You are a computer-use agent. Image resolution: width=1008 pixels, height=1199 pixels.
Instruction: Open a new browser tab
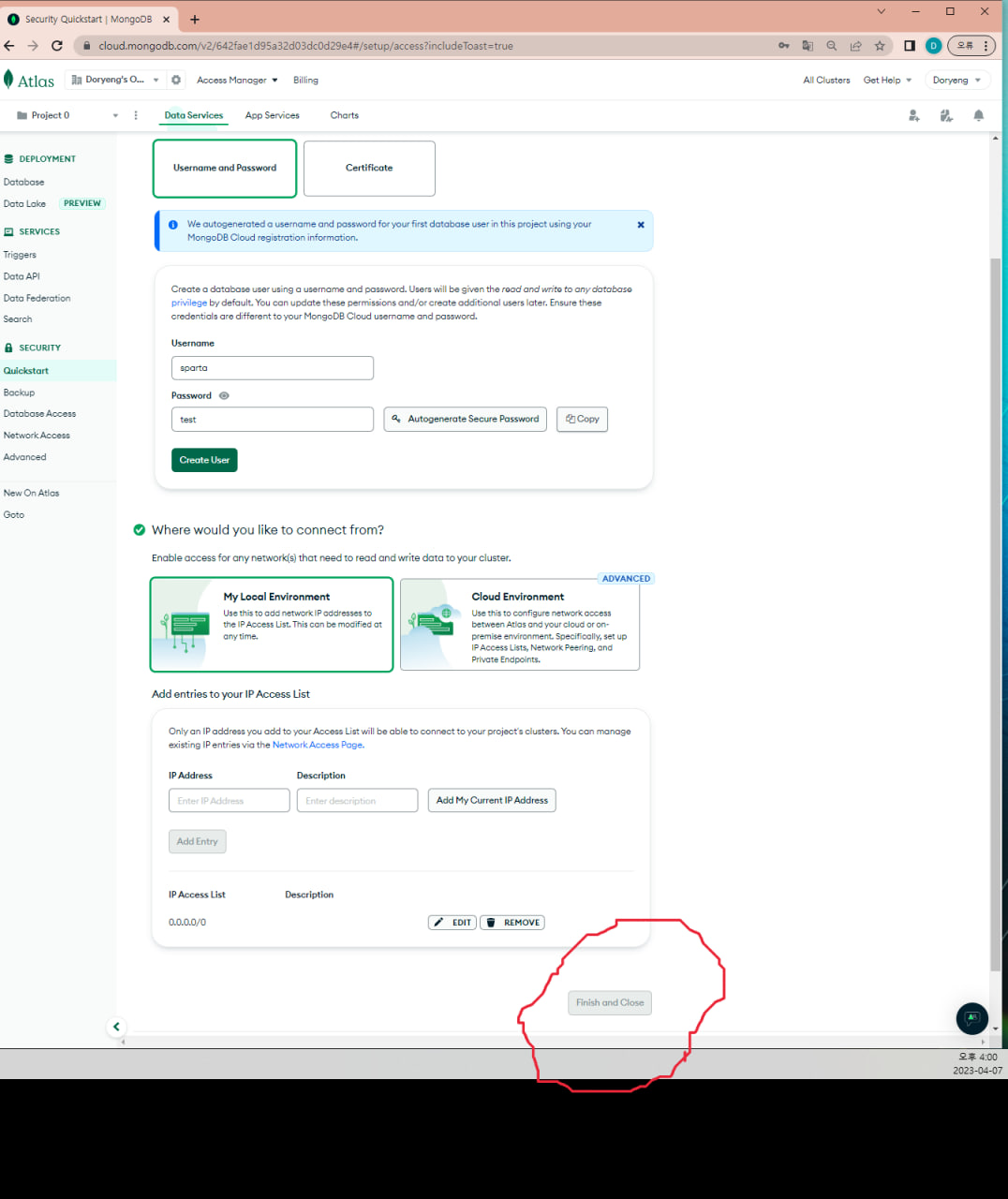pos(195,19)
